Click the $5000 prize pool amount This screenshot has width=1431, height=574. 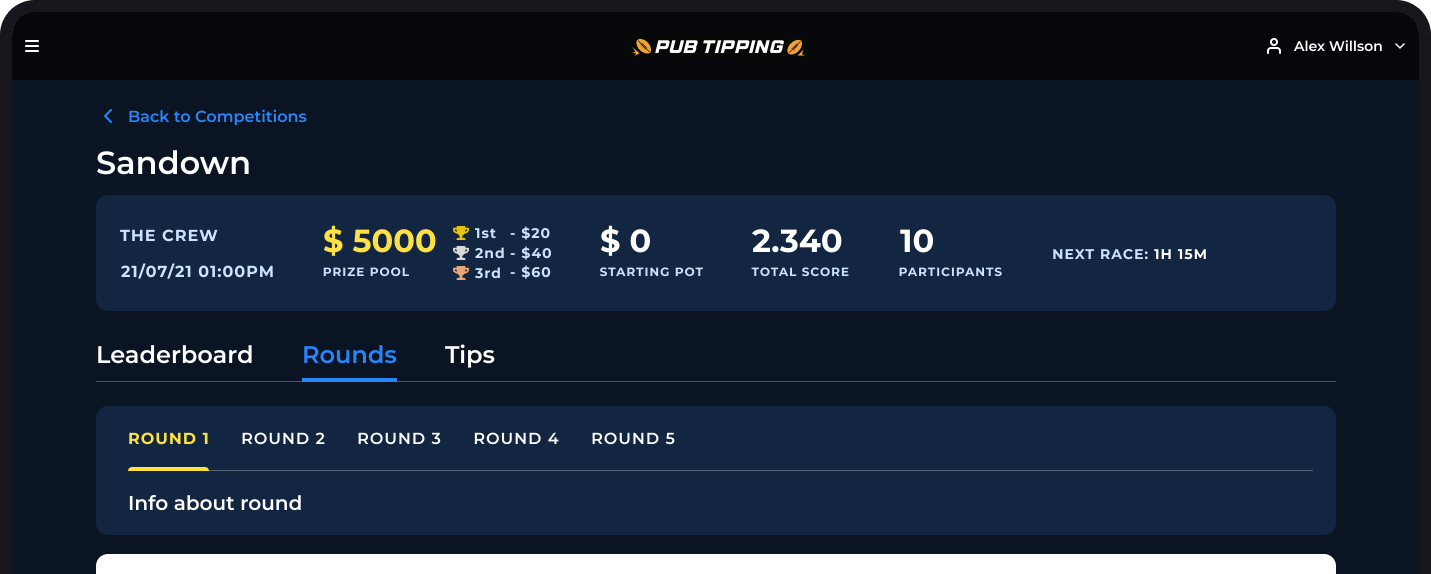[x=379, y=241]
